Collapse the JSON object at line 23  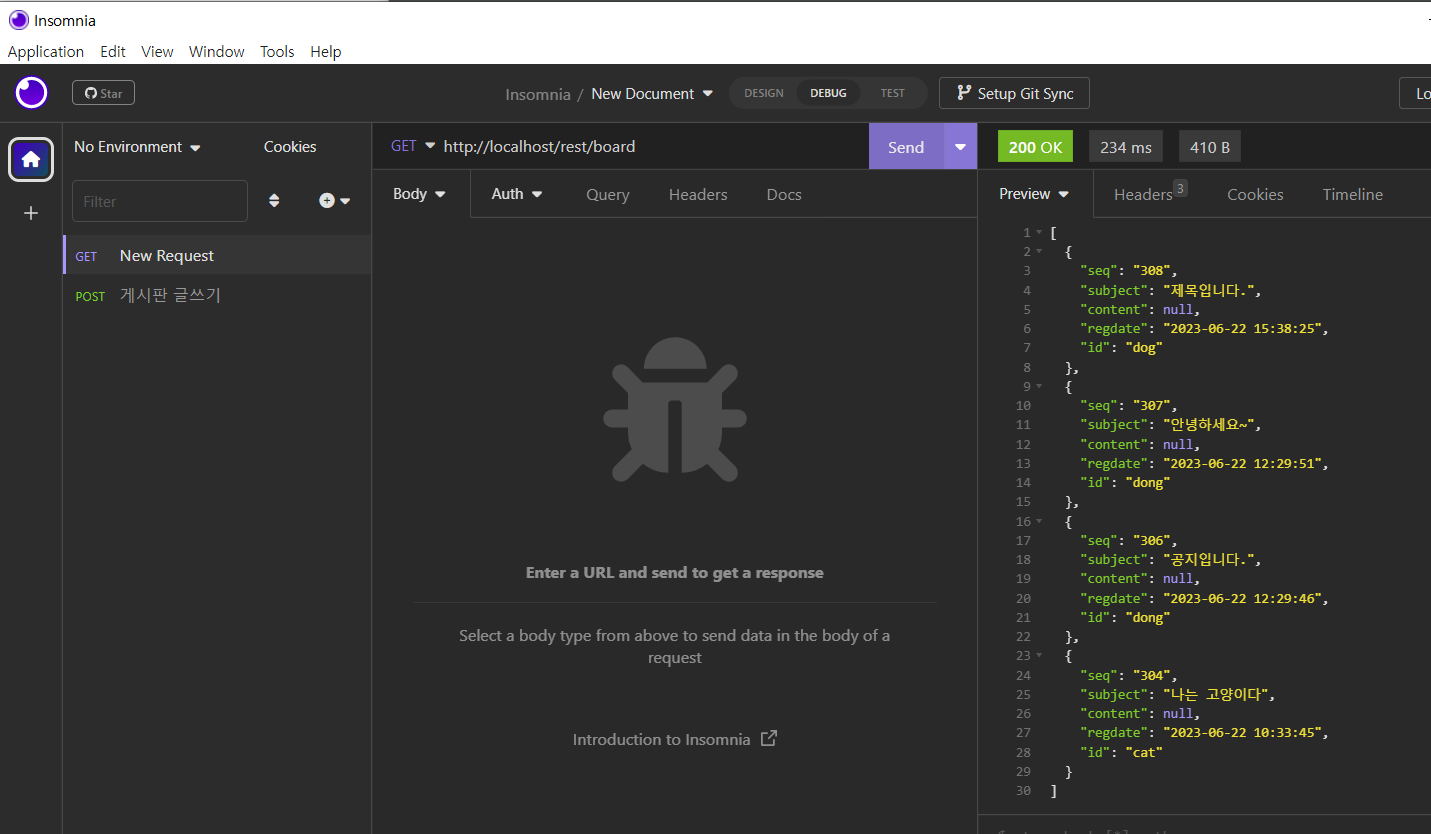(x=1039, y=655)
